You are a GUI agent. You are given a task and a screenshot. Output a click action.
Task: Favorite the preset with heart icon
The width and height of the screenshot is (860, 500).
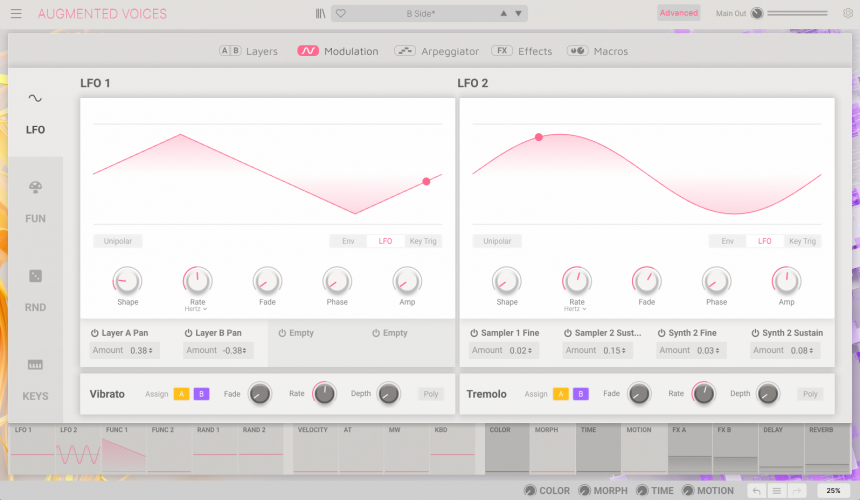341,14
